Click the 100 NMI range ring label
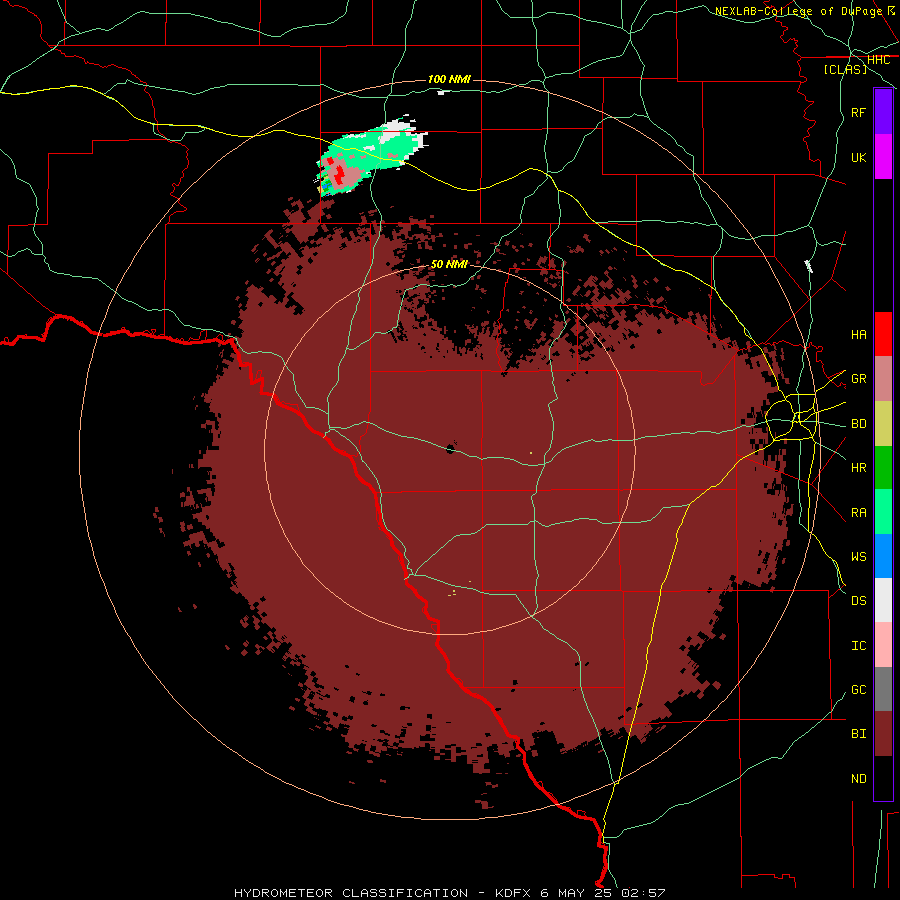Screen dimensions: 900x900 click(449, 79)
